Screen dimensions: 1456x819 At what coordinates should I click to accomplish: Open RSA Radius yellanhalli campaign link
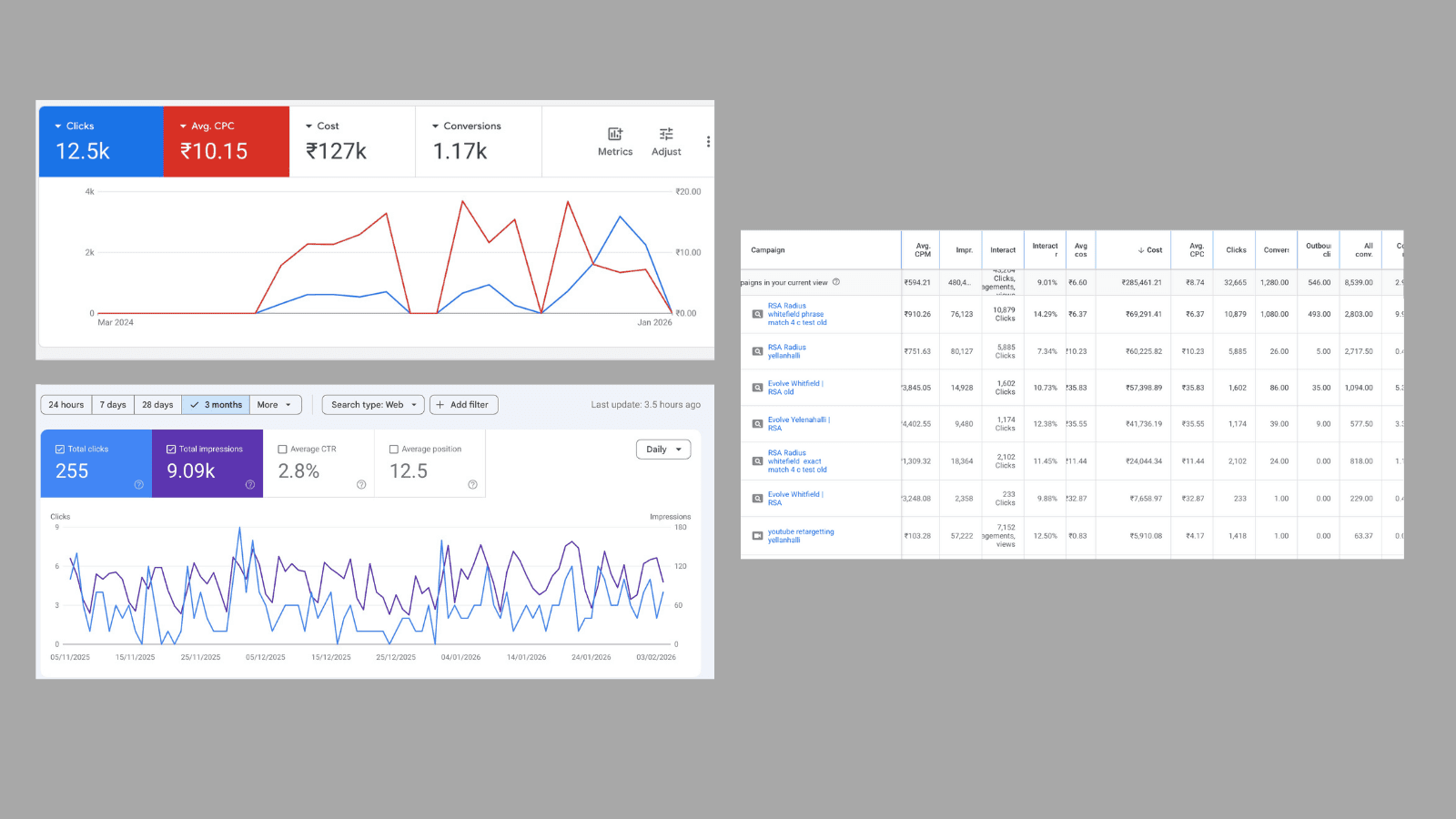(x=787, y=351)
